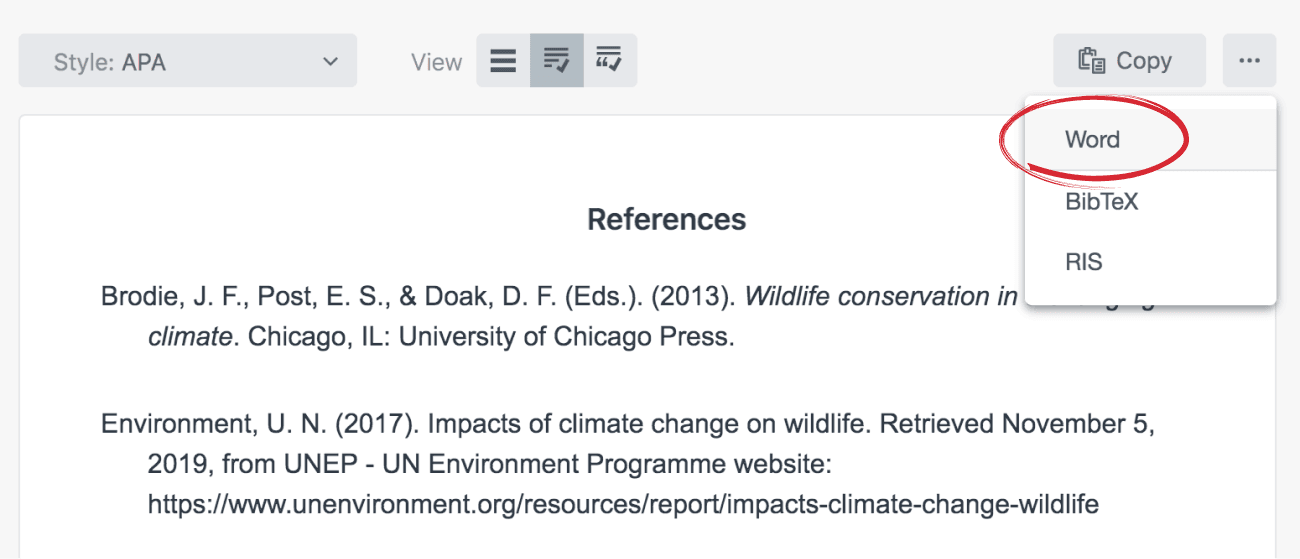The height and width of the screenshot is (559, 1300).
Task: Click the italic title 'Wildlife conservation in'
Action: click(x=880, y=297)
